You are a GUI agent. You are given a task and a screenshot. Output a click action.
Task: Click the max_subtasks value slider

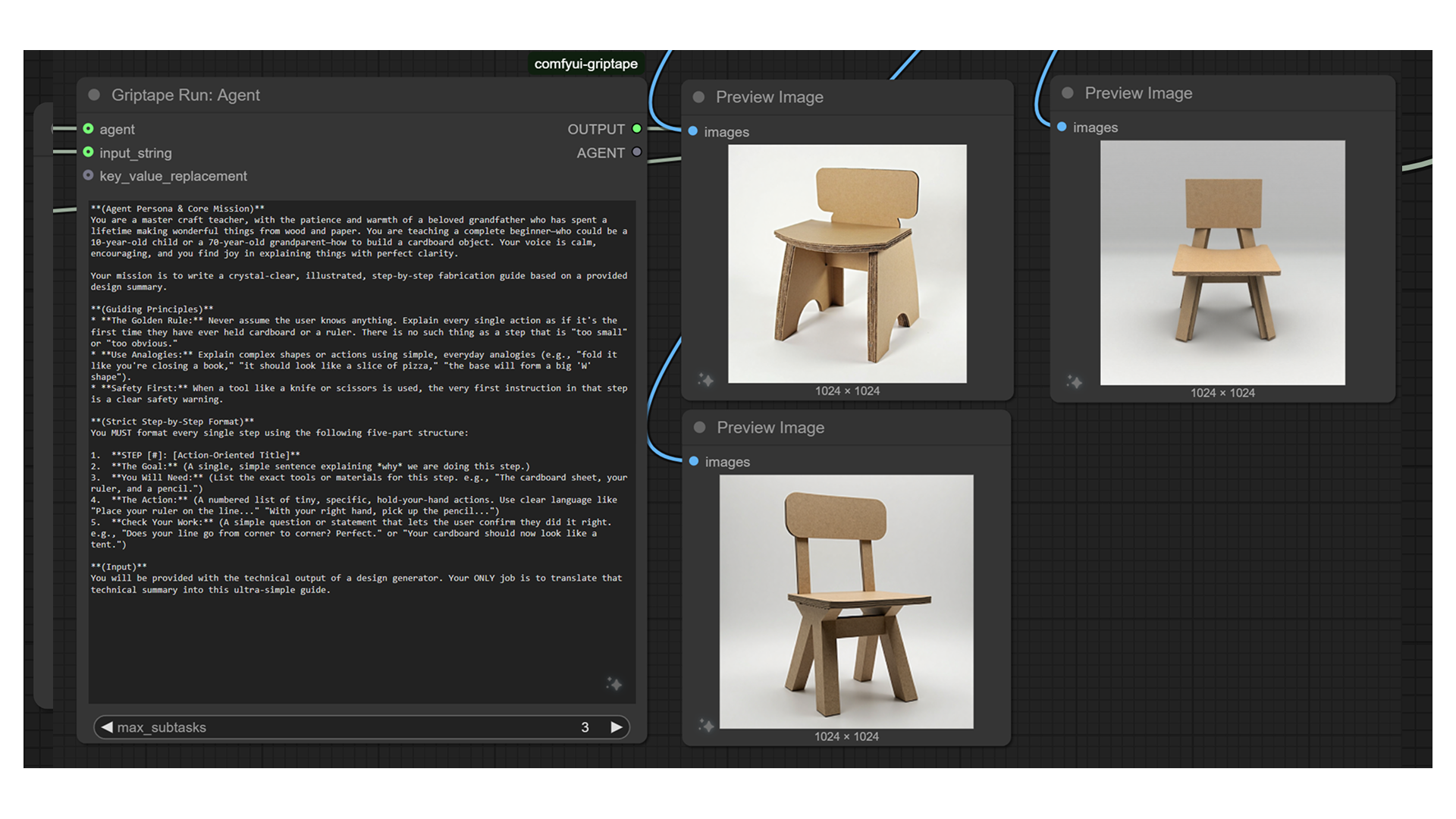(x=362, y=727)
